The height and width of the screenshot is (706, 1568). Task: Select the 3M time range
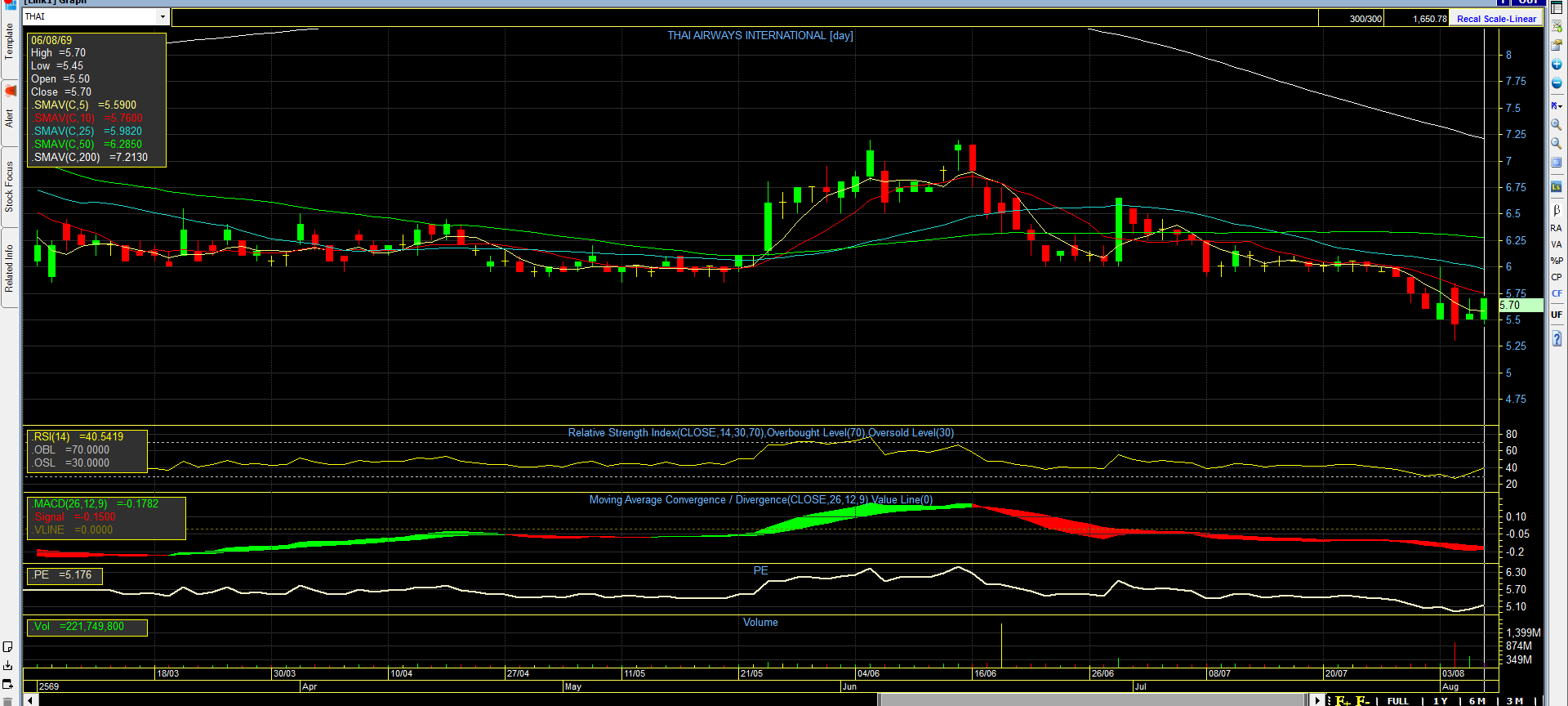[1515, 701]
